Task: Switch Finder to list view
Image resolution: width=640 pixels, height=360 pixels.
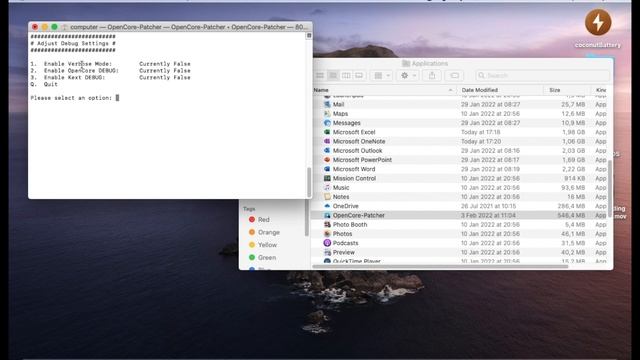Action: coord(333,76)
